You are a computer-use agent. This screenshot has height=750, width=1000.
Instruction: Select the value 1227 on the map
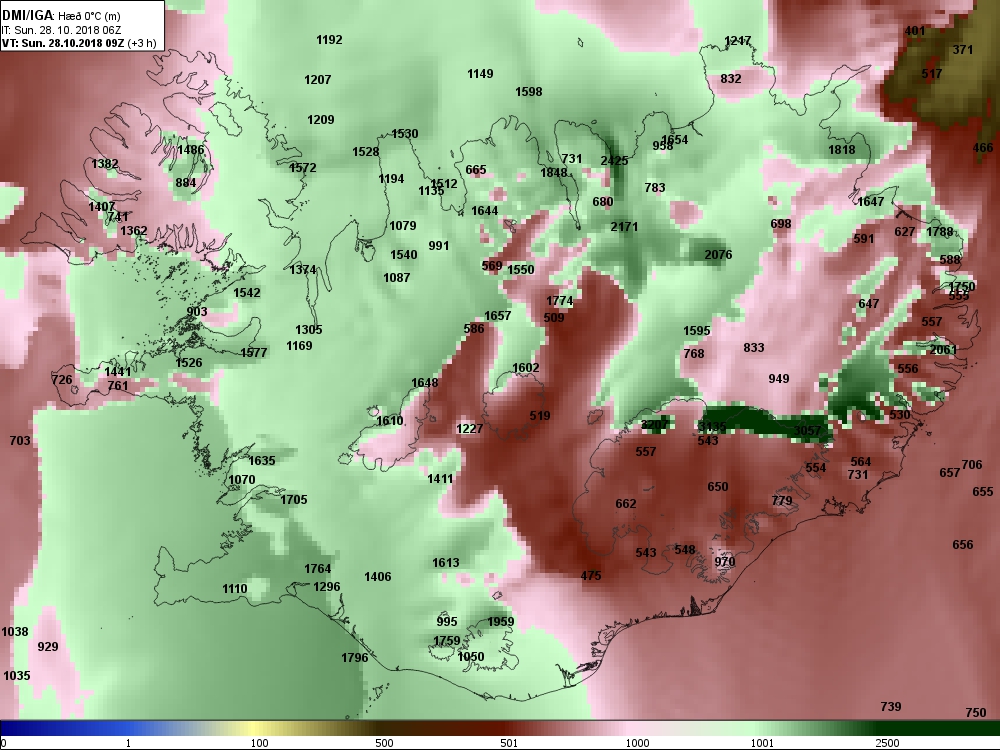click(x=469, y=429)
